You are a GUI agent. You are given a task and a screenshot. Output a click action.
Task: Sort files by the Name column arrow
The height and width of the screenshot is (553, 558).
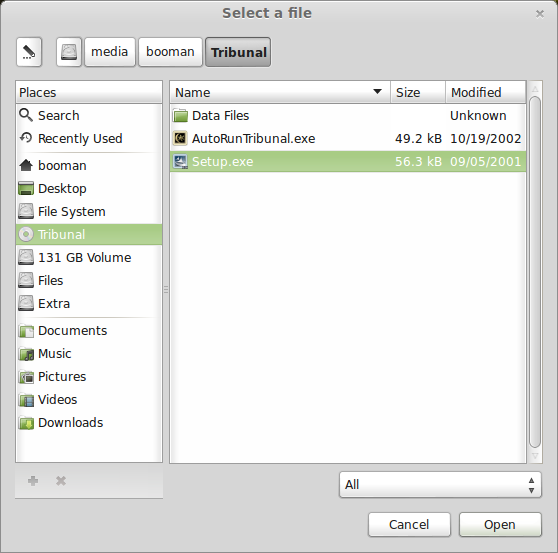pos(377,92)
